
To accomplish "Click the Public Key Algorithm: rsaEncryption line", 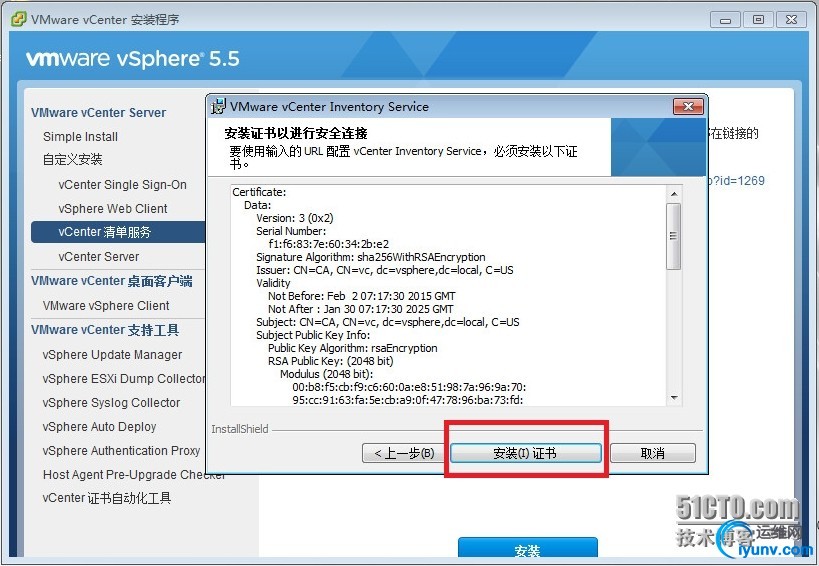I will click(353, 348).
